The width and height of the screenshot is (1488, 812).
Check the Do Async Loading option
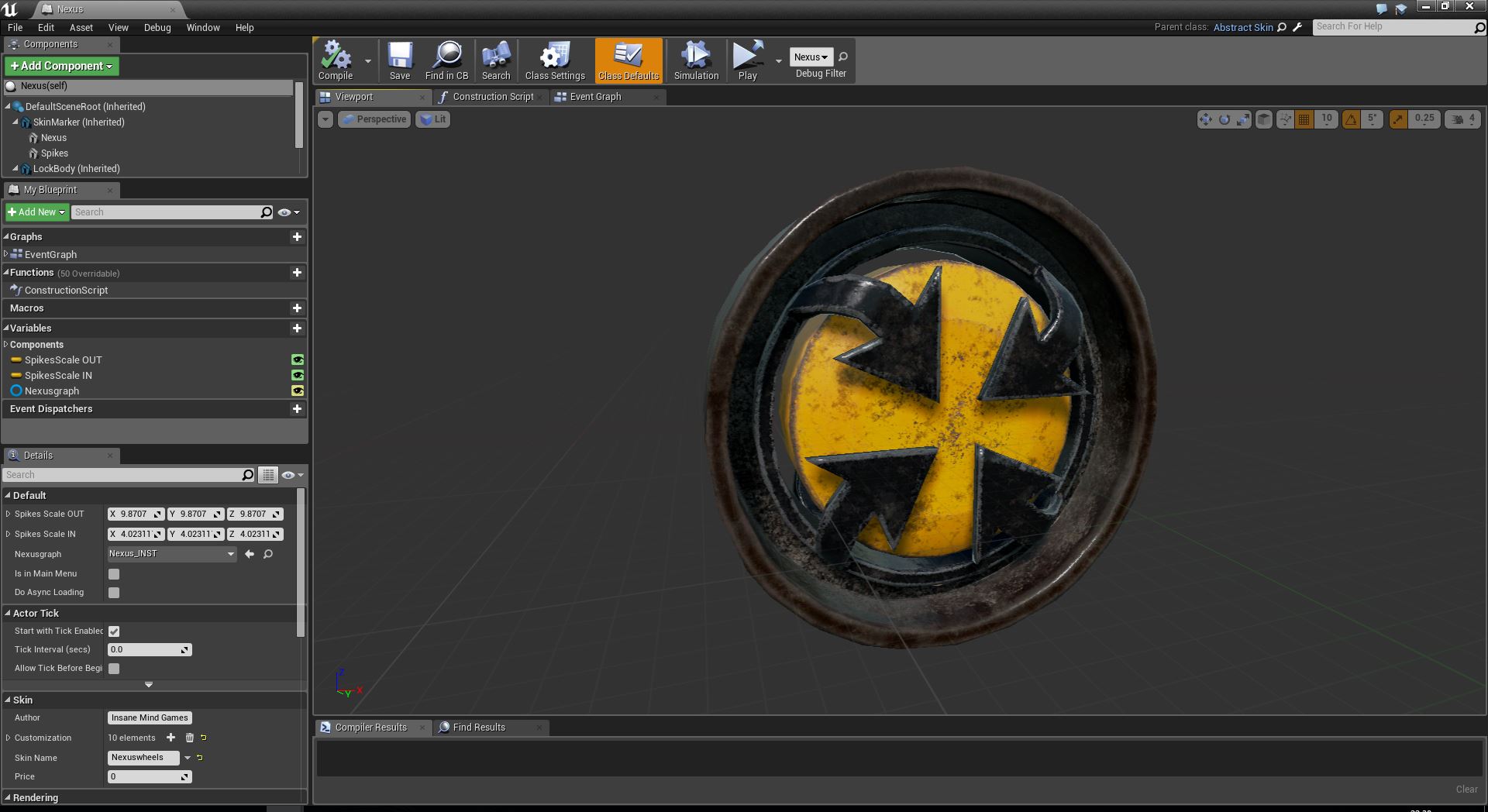point(114,592)
